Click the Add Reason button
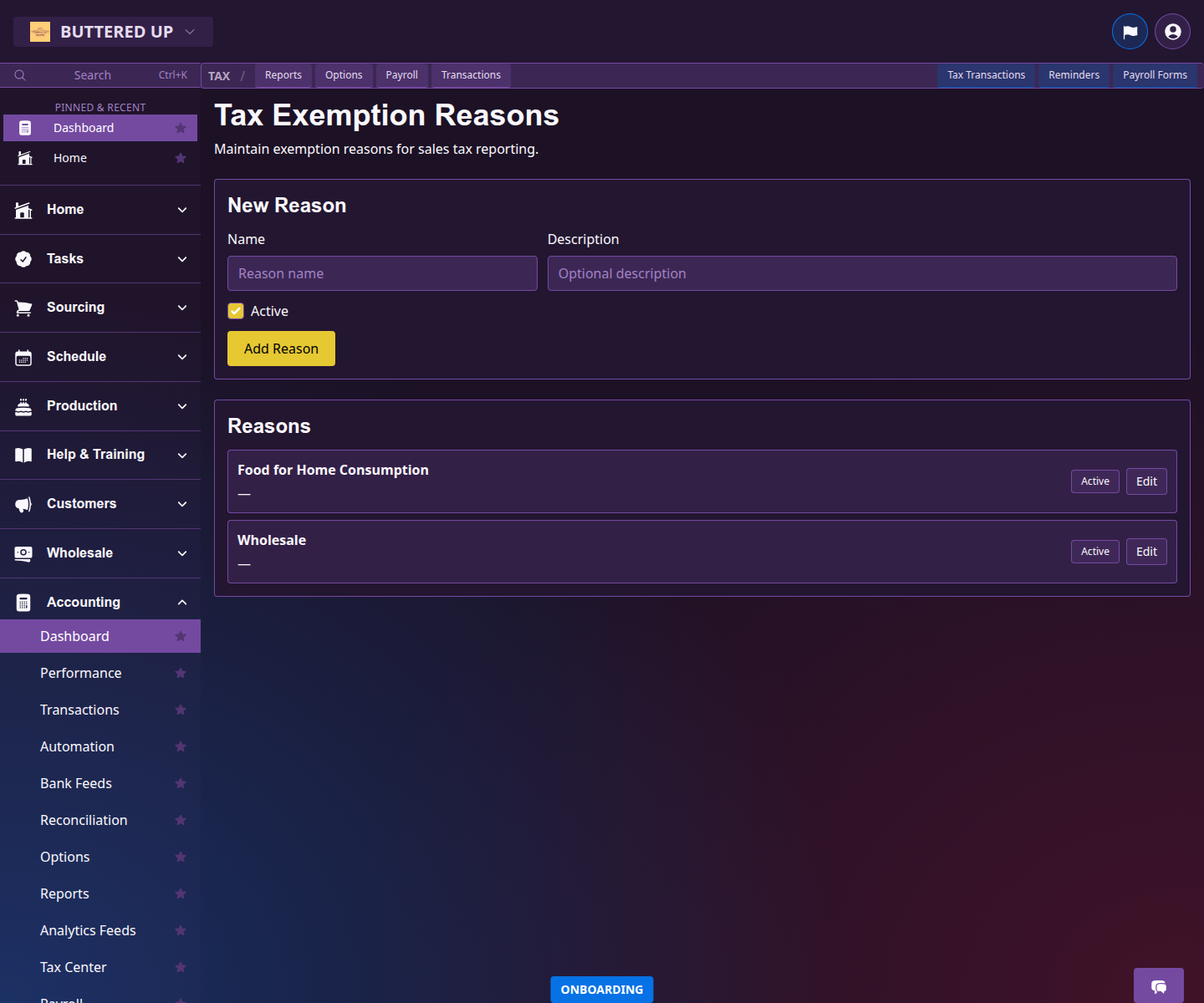 [281, 349]
